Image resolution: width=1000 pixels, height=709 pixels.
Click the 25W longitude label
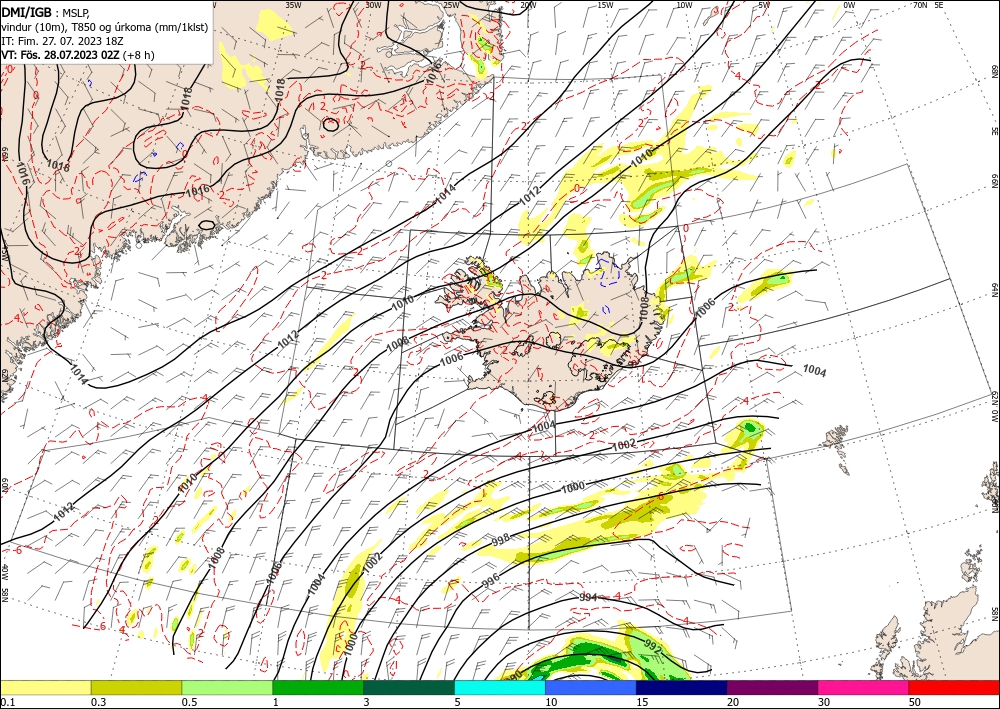pyautogui.click(x=452, y=5)
